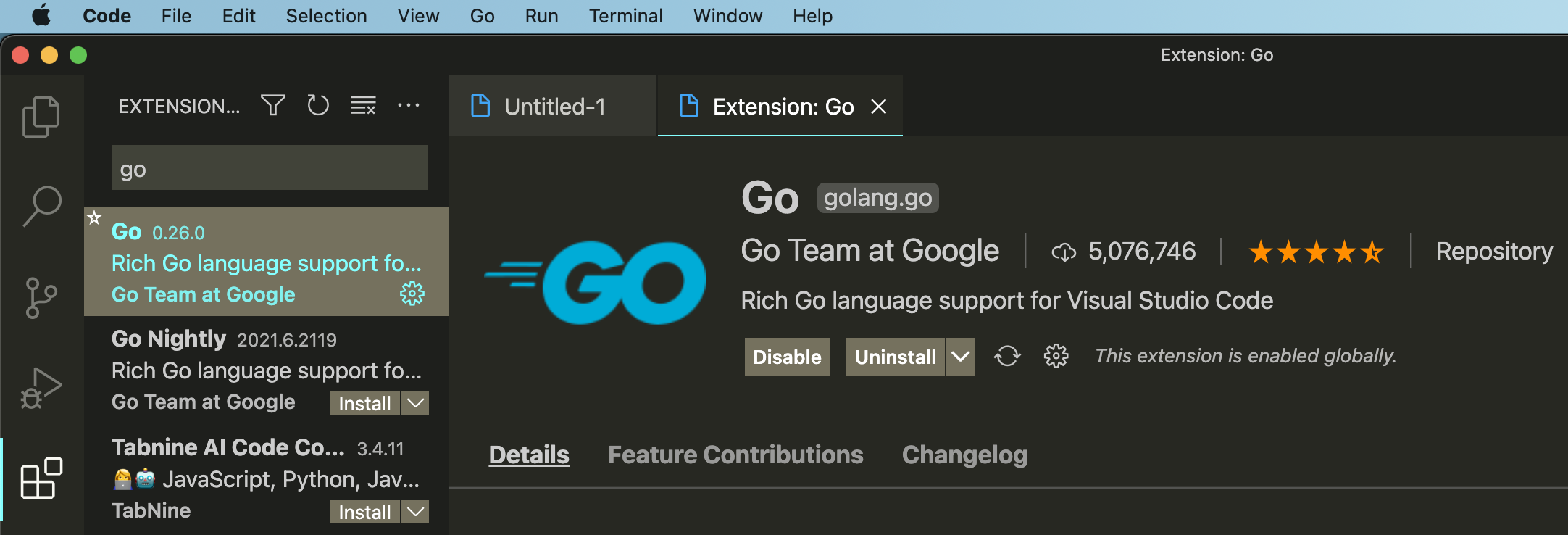
Task: Click the extensions search field containing 'go'
Action: [269, 168]
